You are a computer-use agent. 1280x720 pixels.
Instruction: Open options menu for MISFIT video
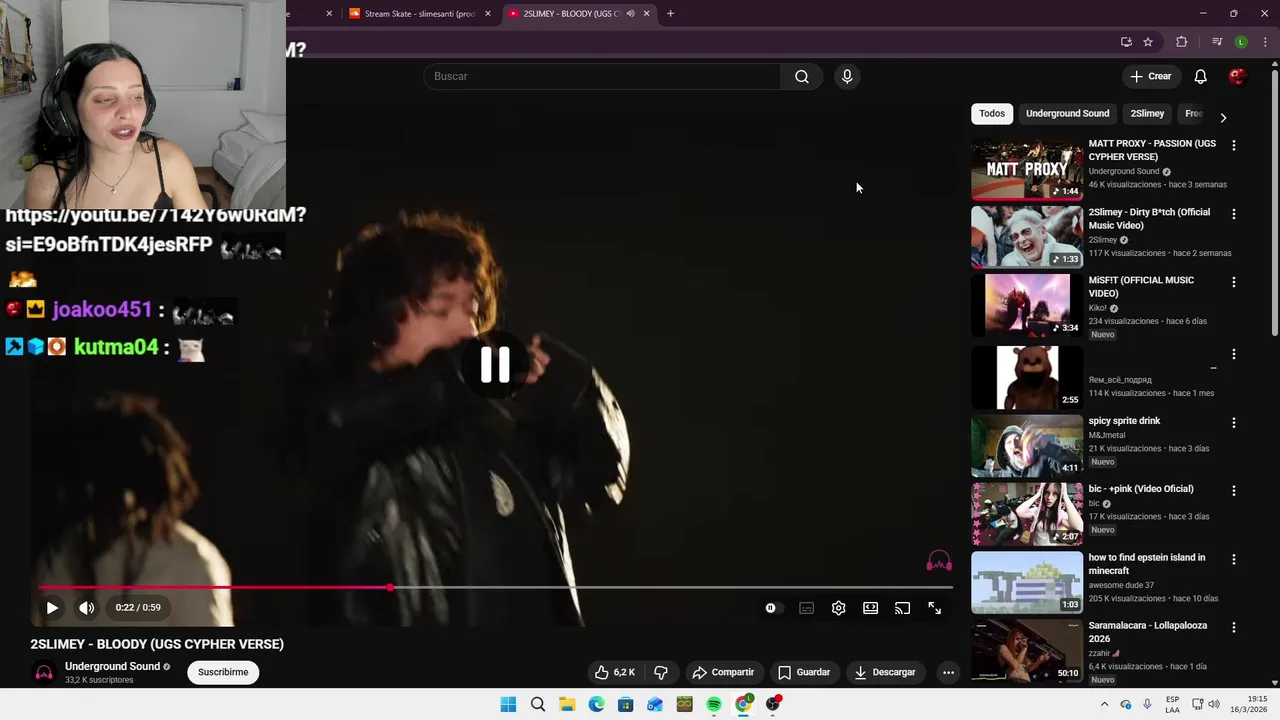click(x=1233, y=282)
